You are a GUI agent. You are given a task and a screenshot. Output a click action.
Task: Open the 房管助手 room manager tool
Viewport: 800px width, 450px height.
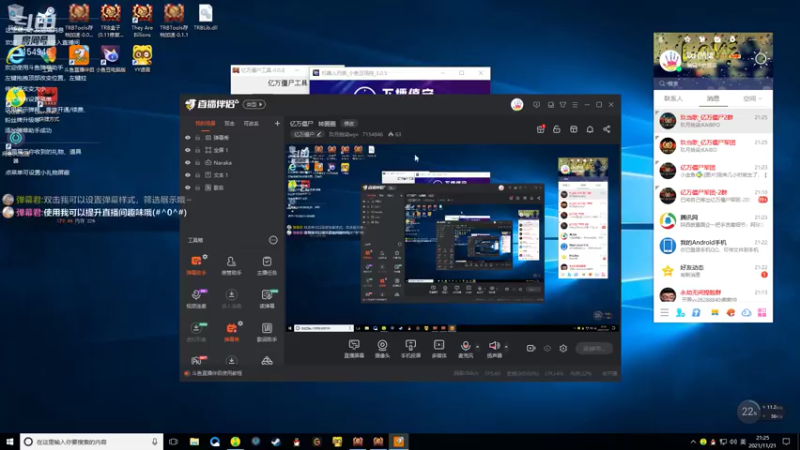pos(231,266)
